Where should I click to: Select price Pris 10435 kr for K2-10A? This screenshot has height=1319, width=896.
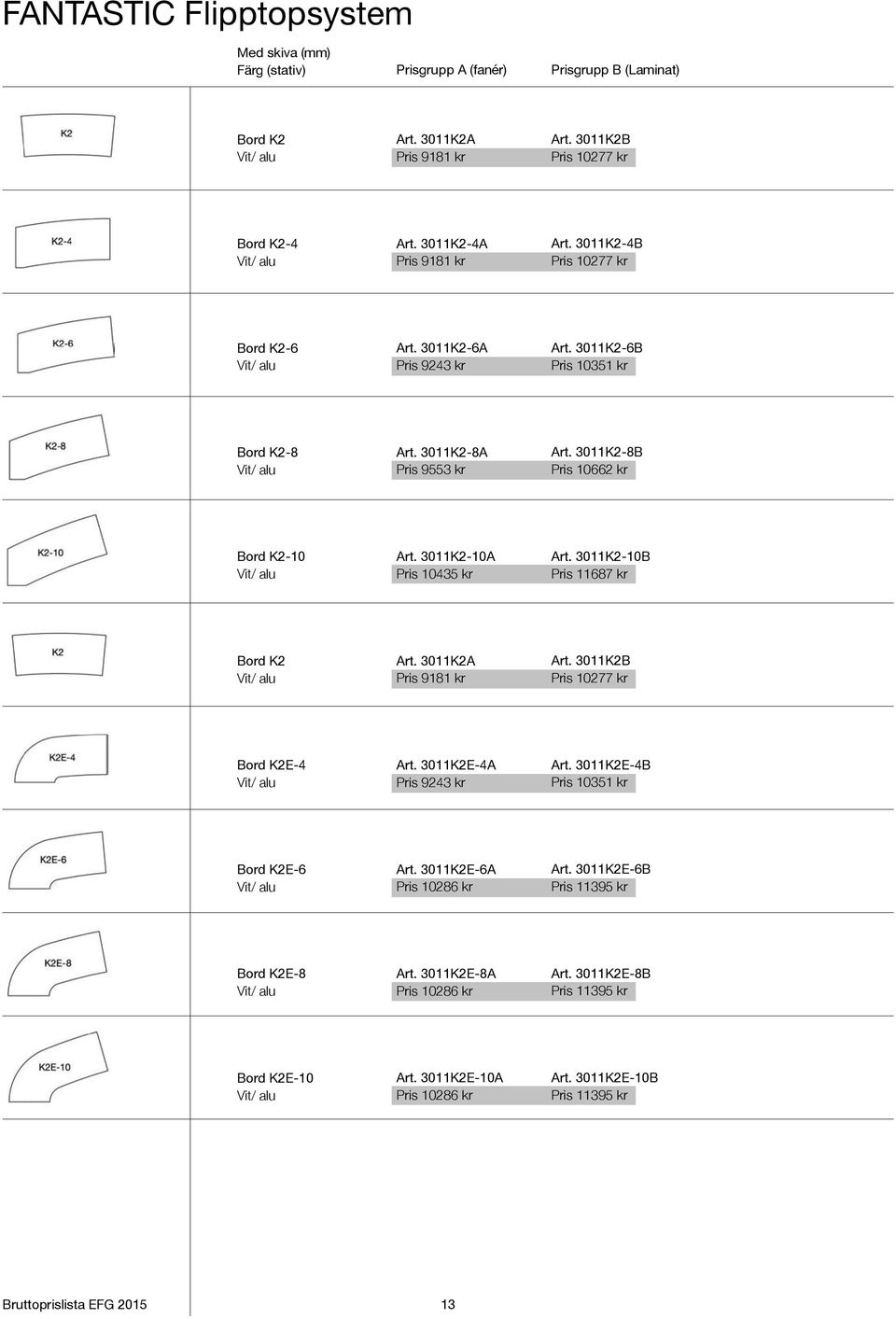[434, 574]
